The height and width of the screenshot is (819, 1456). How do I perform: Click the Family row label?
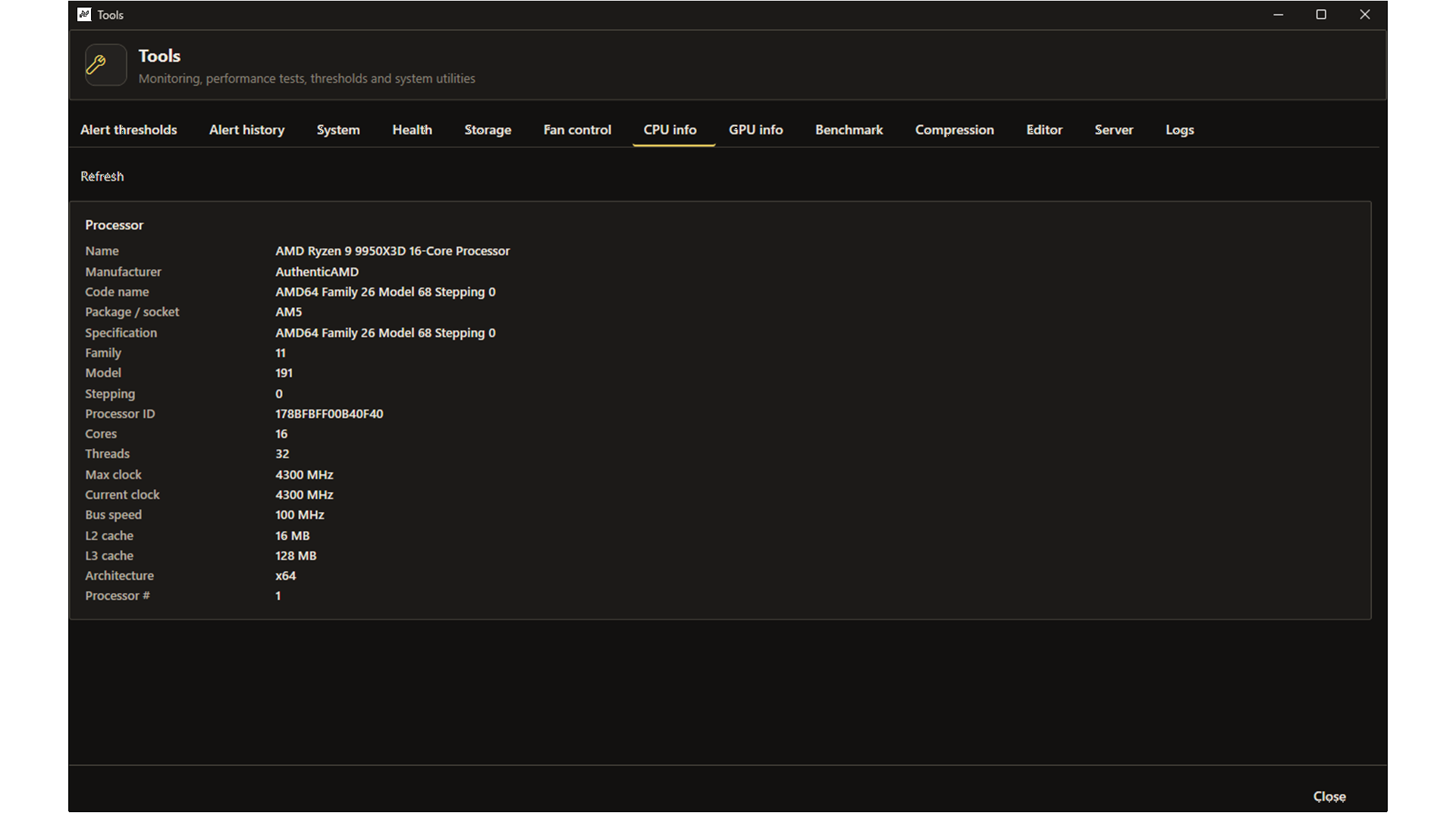point(103,353)
